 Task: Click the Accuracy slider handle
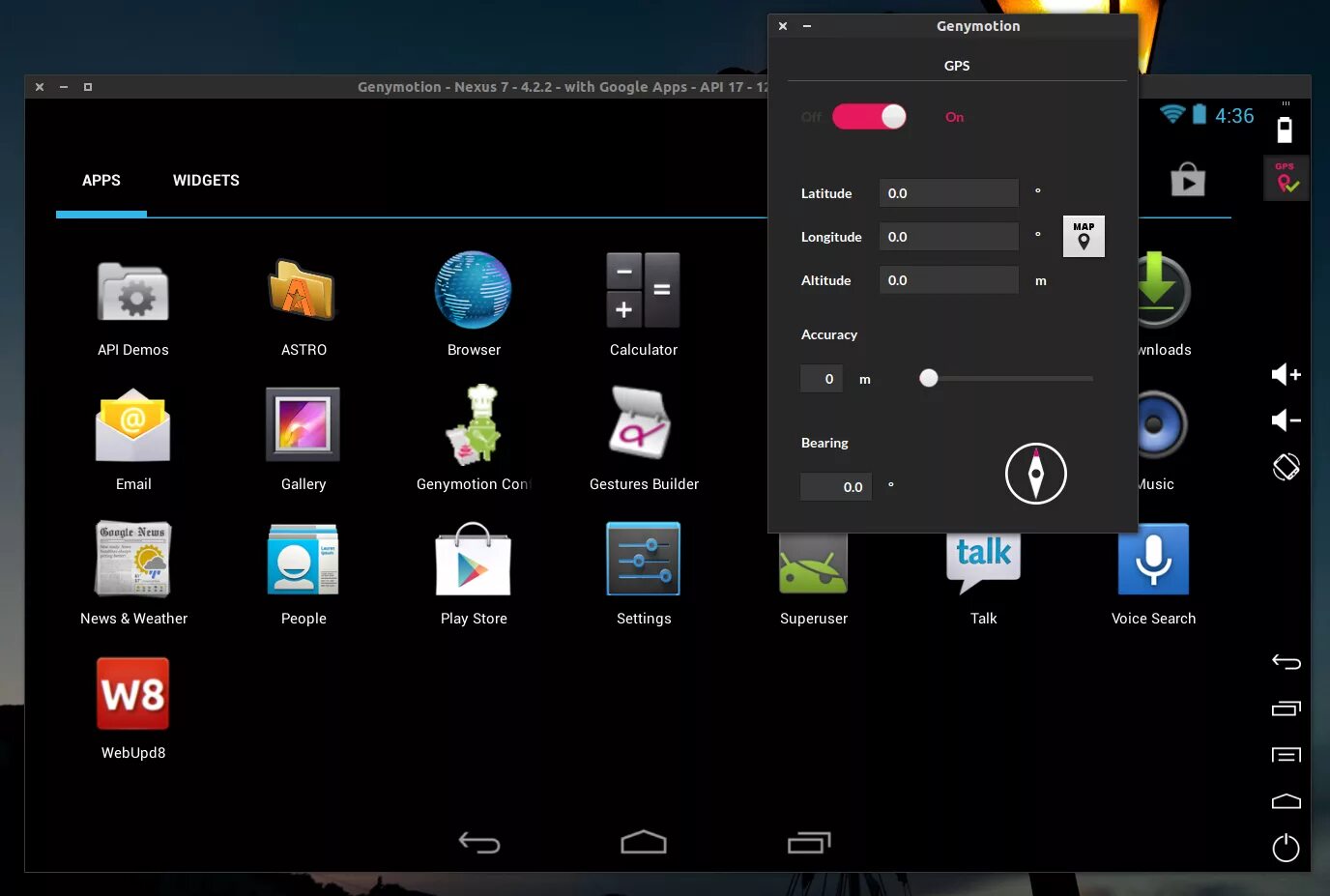click(929, 378)
